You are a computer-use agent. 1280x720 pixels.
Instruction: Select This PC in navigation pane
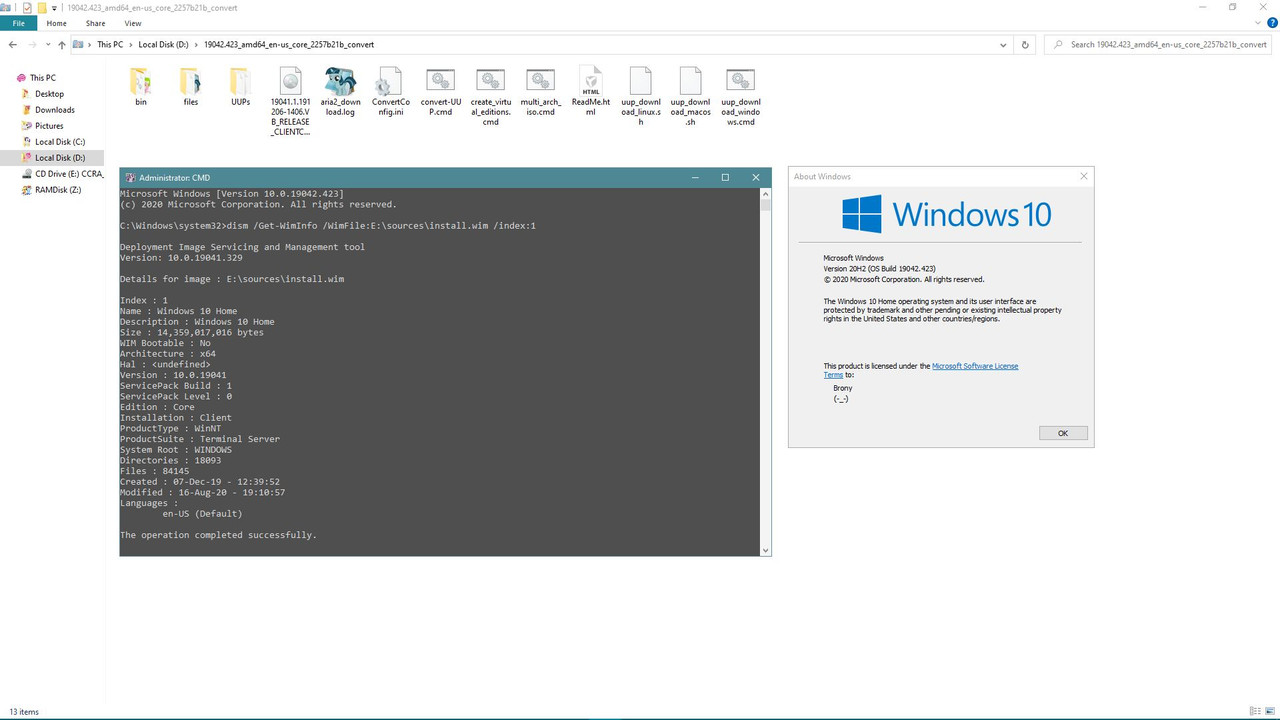[43, 78]
